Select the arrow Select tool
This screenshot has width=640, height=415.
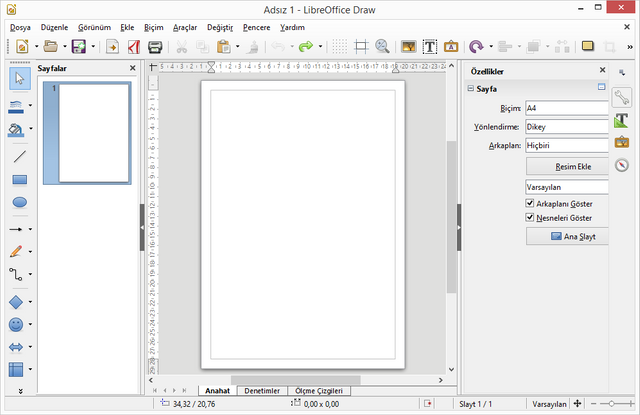(x=20, y=78)
